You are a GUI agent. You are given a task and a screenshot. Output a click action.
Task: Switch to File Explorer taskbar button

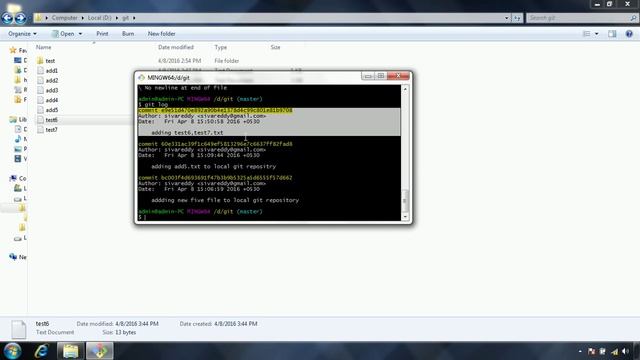pyautogui.click(x=70, y=351)
